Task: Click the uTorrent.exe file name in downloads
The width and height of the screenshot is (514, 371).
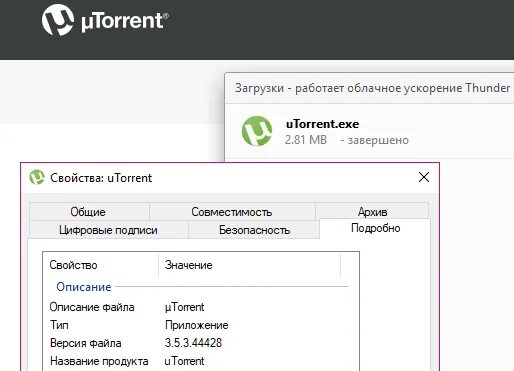Action: click(x=322, y=124)
